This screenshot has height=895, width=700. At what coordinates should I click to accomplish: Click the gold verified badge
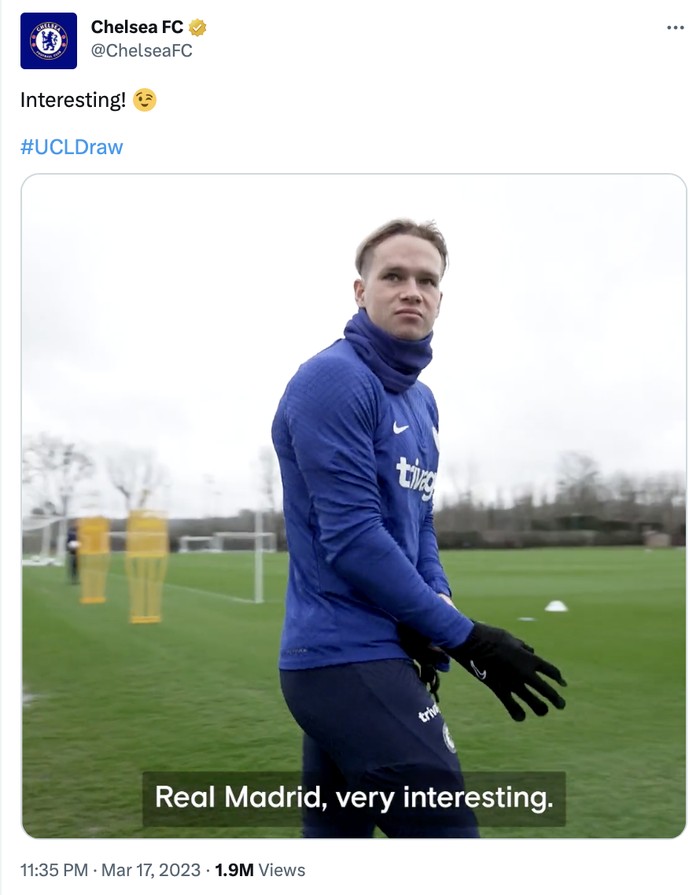pos(198,28)
